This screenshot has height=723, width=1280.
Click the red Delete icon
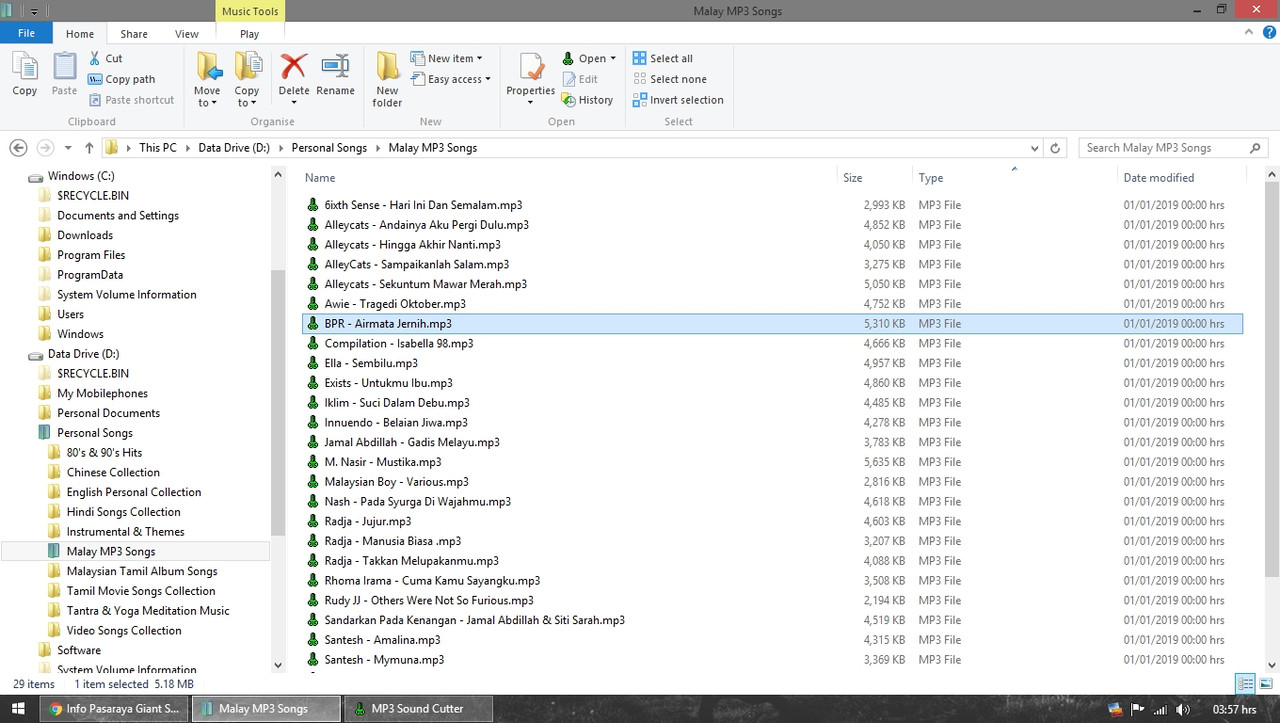click(x=293, y=67)
